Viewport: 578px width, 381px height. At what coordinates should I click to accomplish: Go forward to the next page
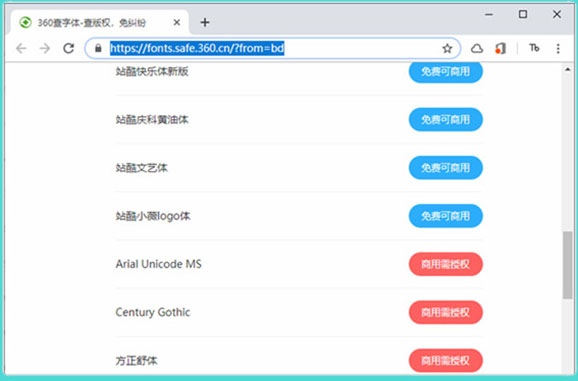point(45,48)
